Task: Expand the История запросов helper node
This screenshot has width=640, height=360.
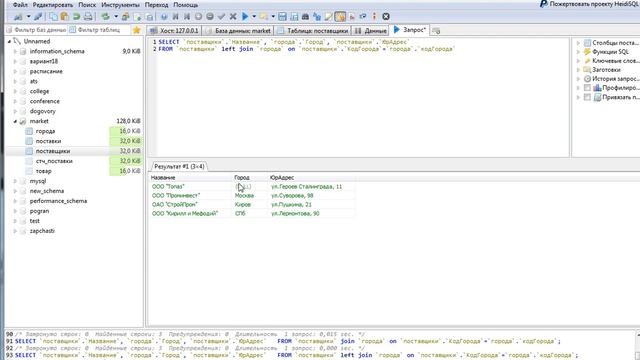Action: point(578,79)
